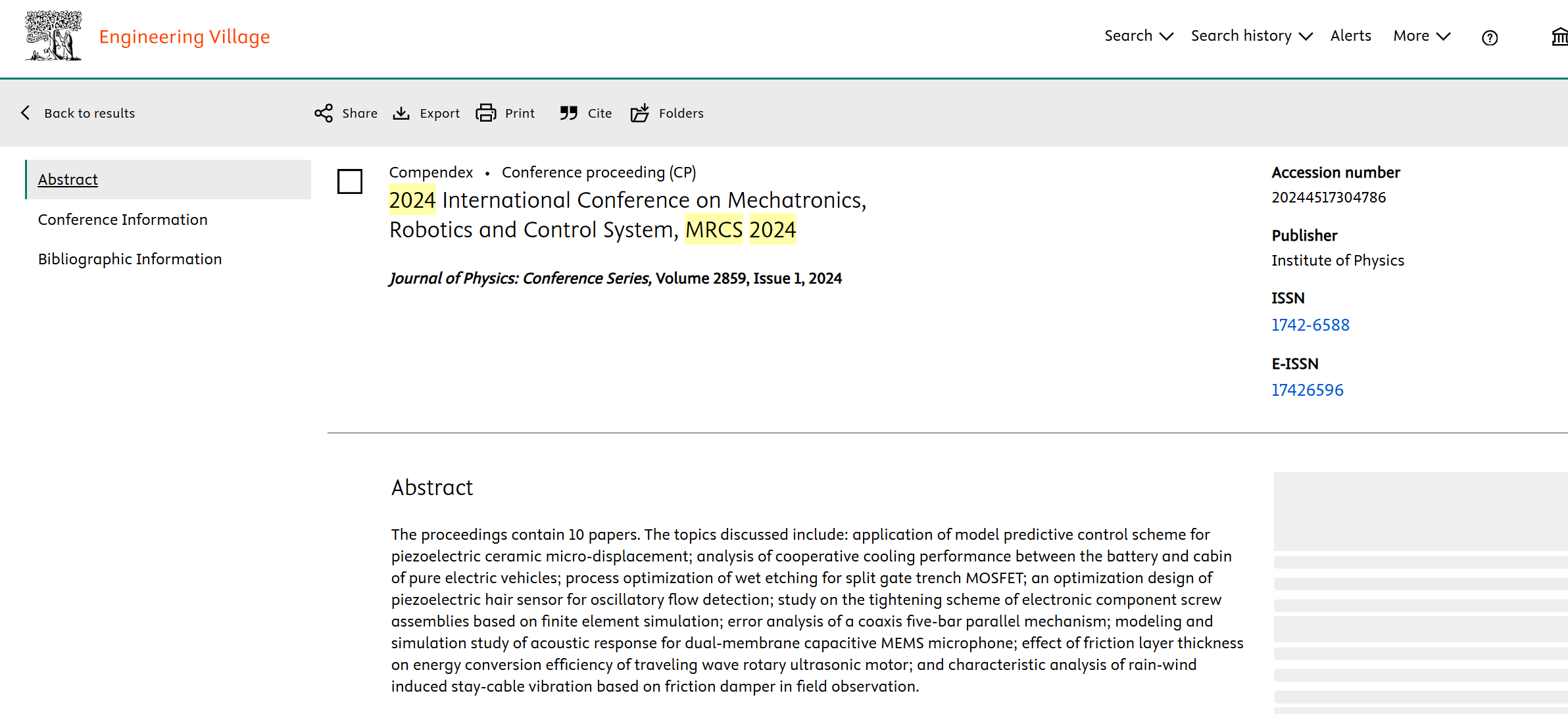Image resolution: width=1568 pixels, height=714 pixels.
Task: Click the Export download icon
Action: [x=401, y=113]
